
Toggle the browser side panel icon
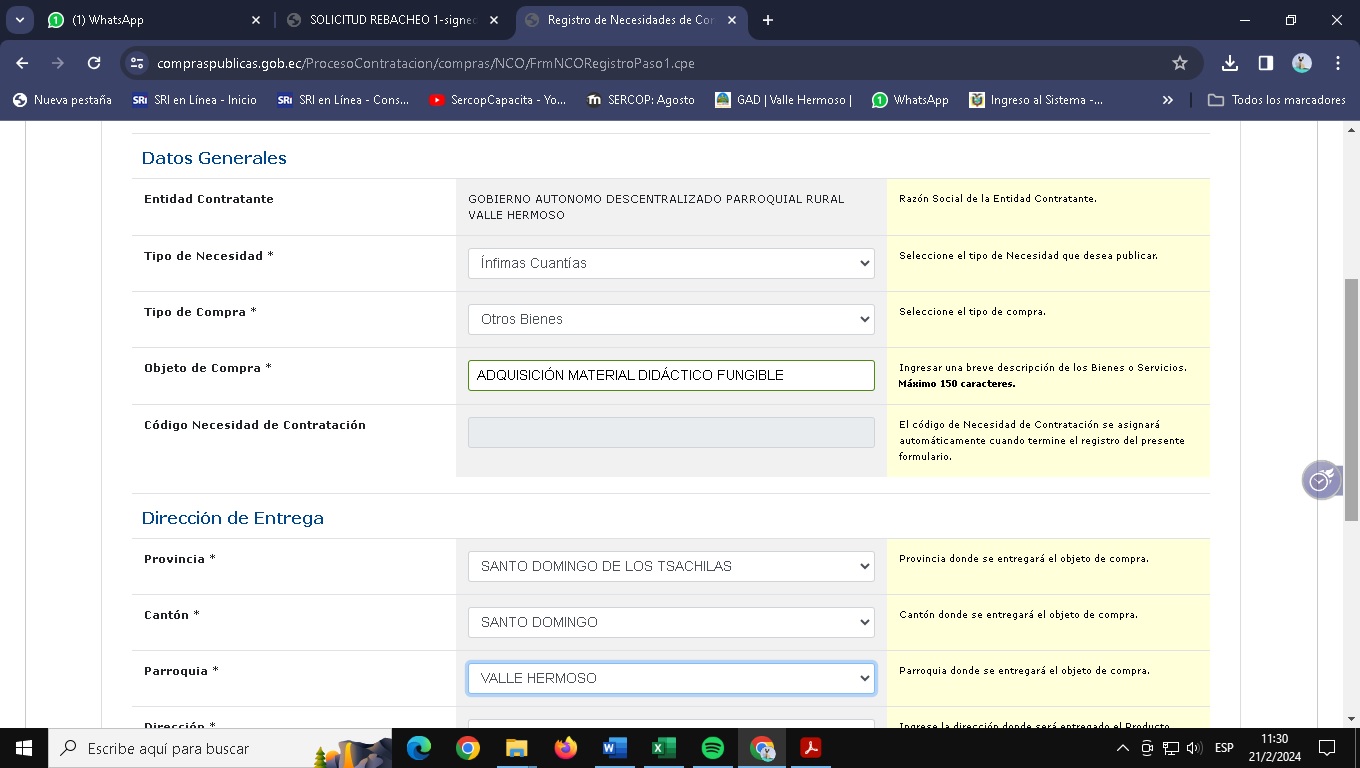(1266, 63)
